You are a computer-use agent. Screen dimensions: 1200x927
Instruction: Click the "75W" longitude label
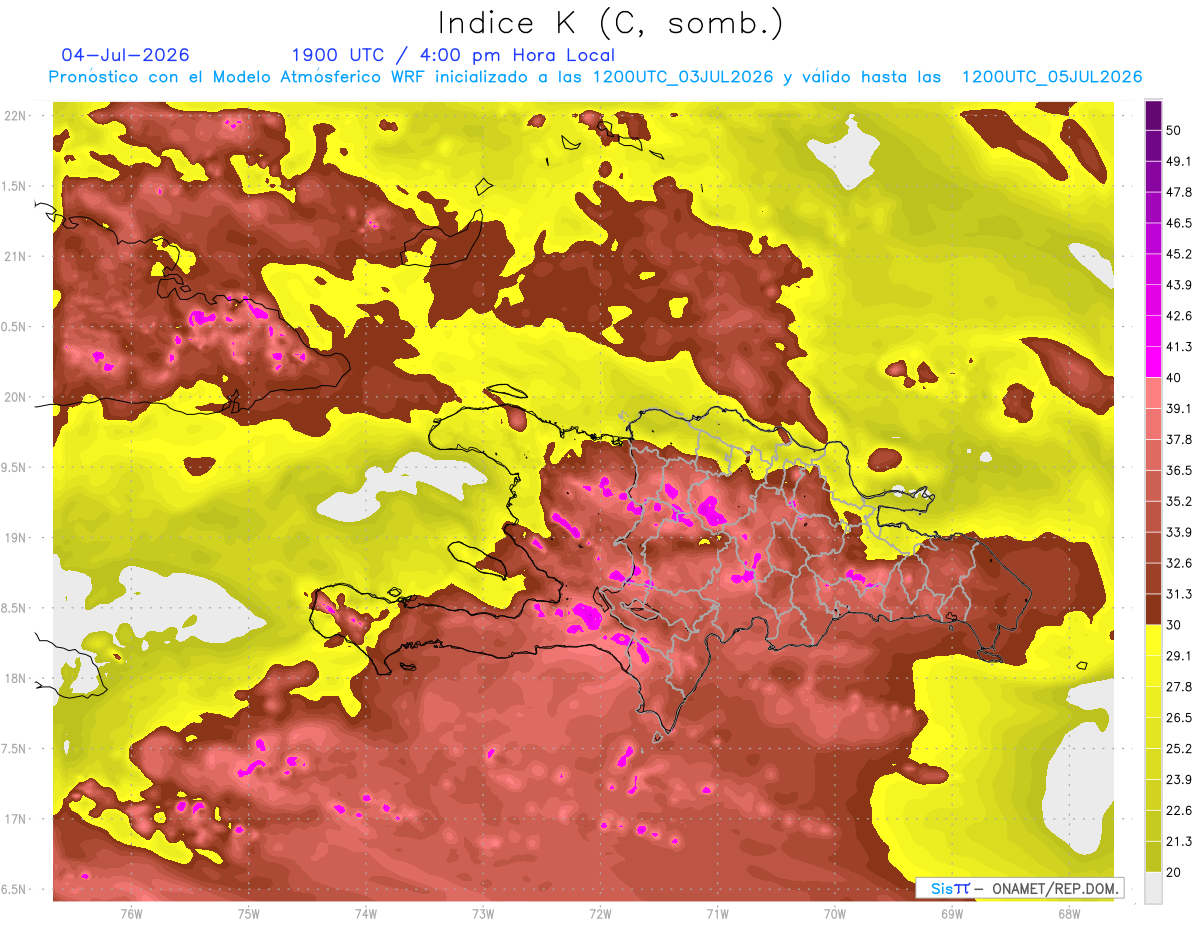249,914
